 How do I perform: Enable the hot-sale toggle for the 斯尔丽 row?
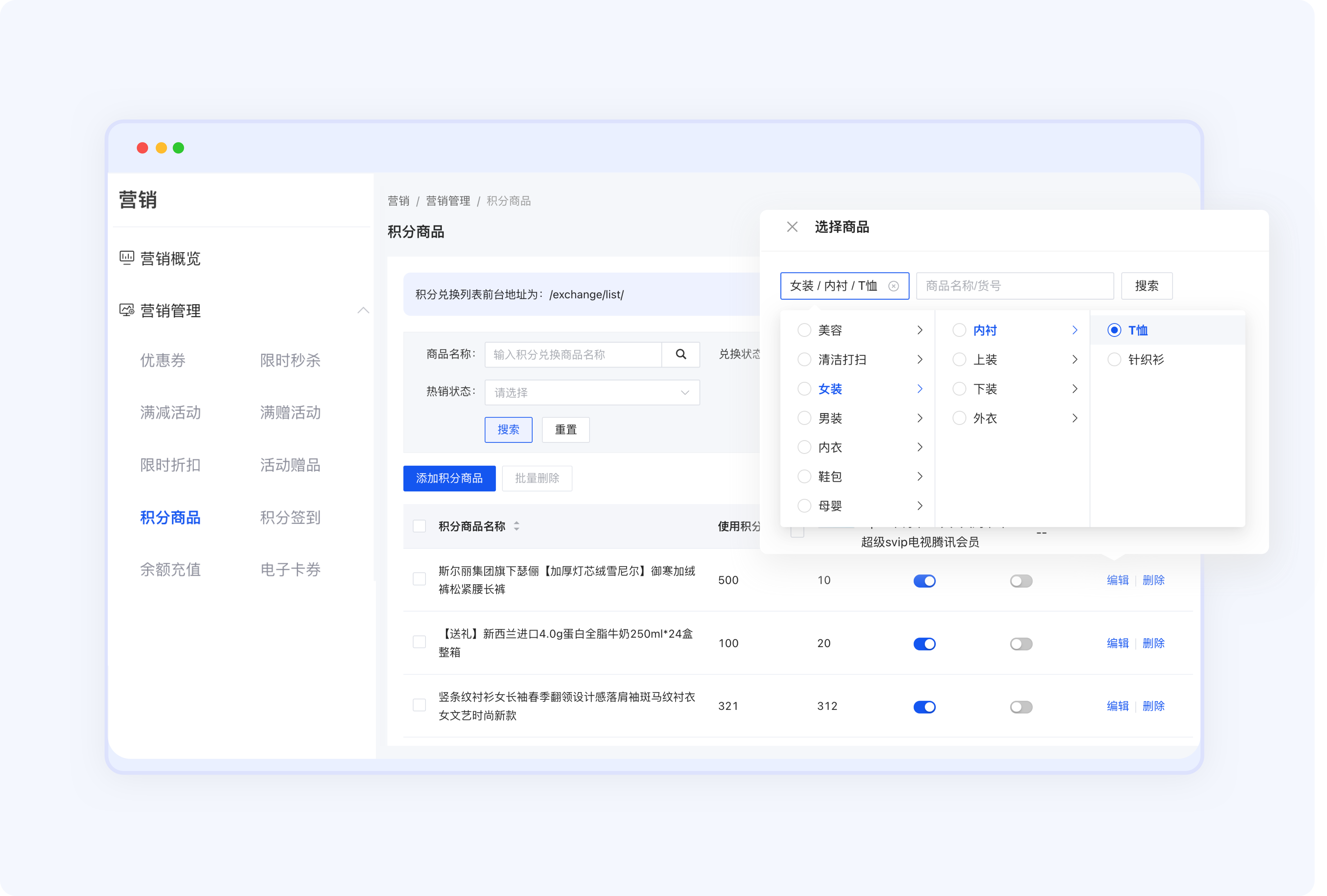pos(1021,580)
